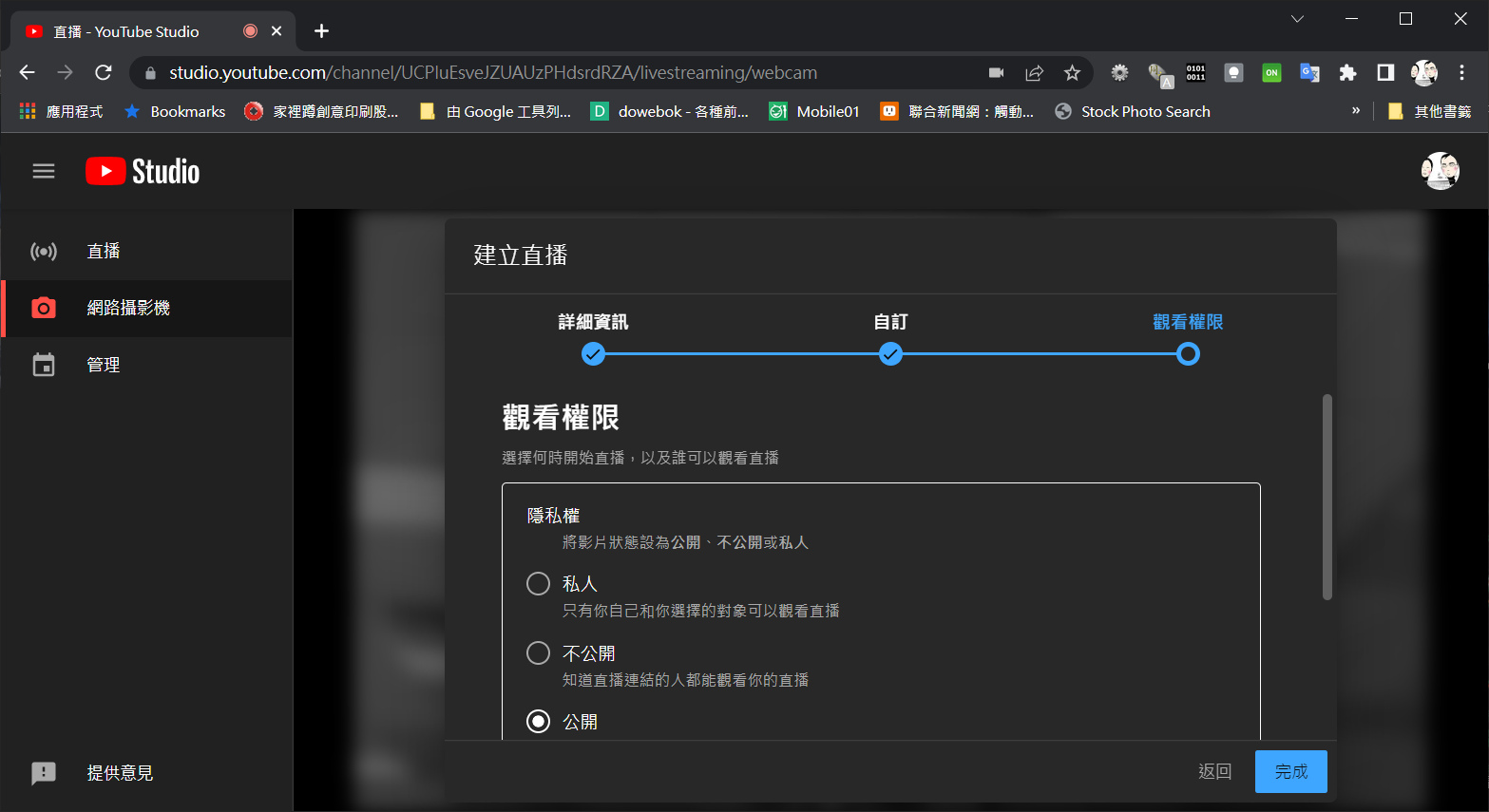1489x812 pixels.
Task: Choose the 不公開 unlisted option
Action: (538, 652)
